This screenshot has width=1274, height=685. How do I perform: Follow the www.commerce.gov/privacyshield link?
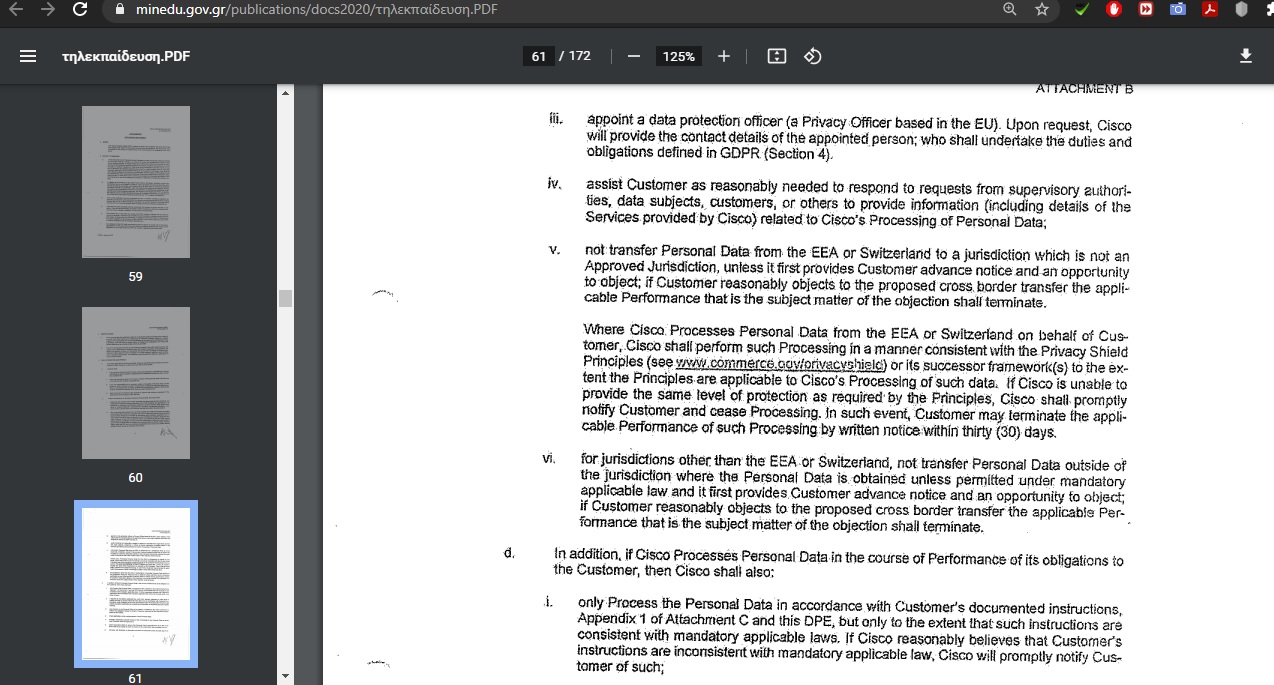point(782,365)
